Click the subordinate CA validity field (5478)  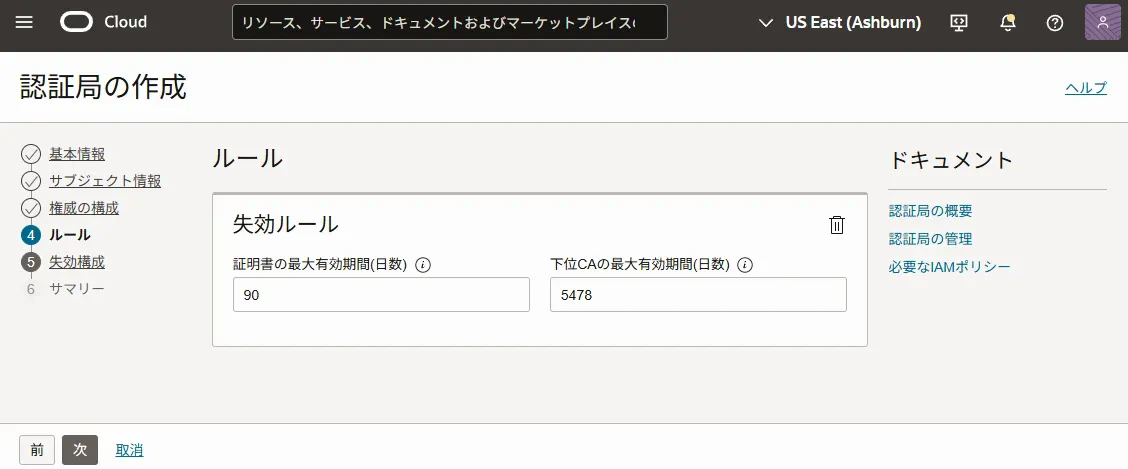coord(698,295)
